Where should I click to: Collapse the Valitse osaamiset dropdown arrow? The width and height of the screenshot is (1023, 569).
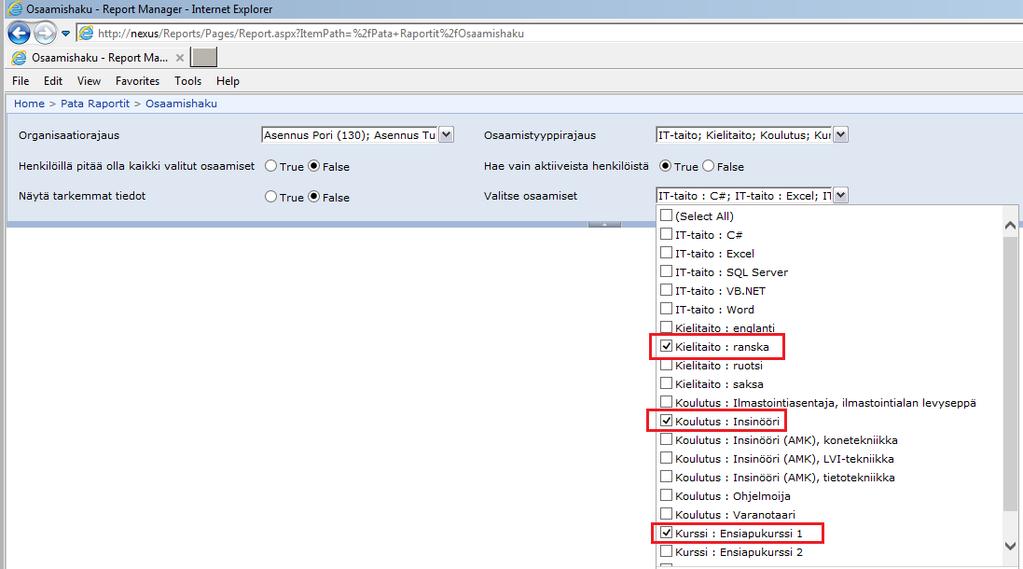tap(841, 195)
